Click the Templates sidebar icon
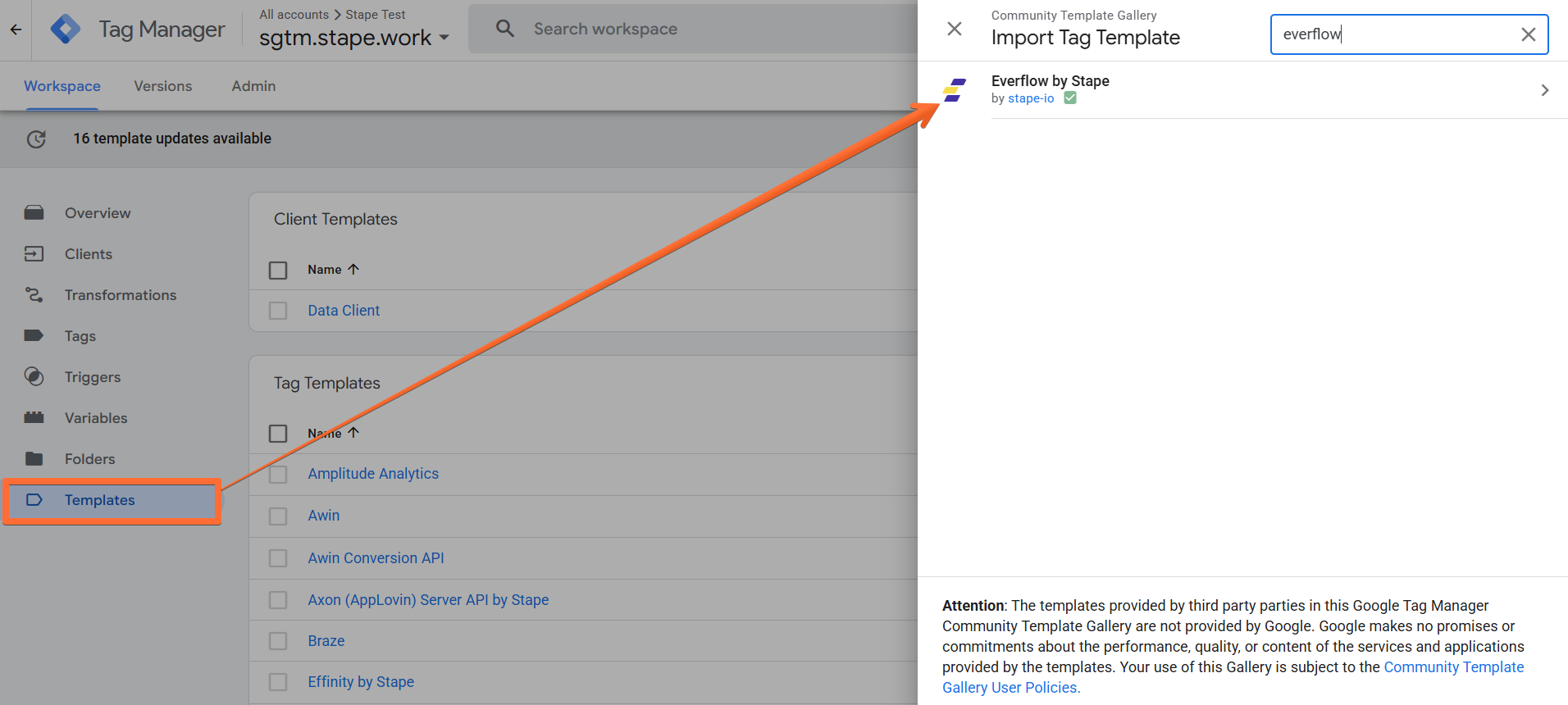The image size is (1568, 705). [x=34, y=500]
